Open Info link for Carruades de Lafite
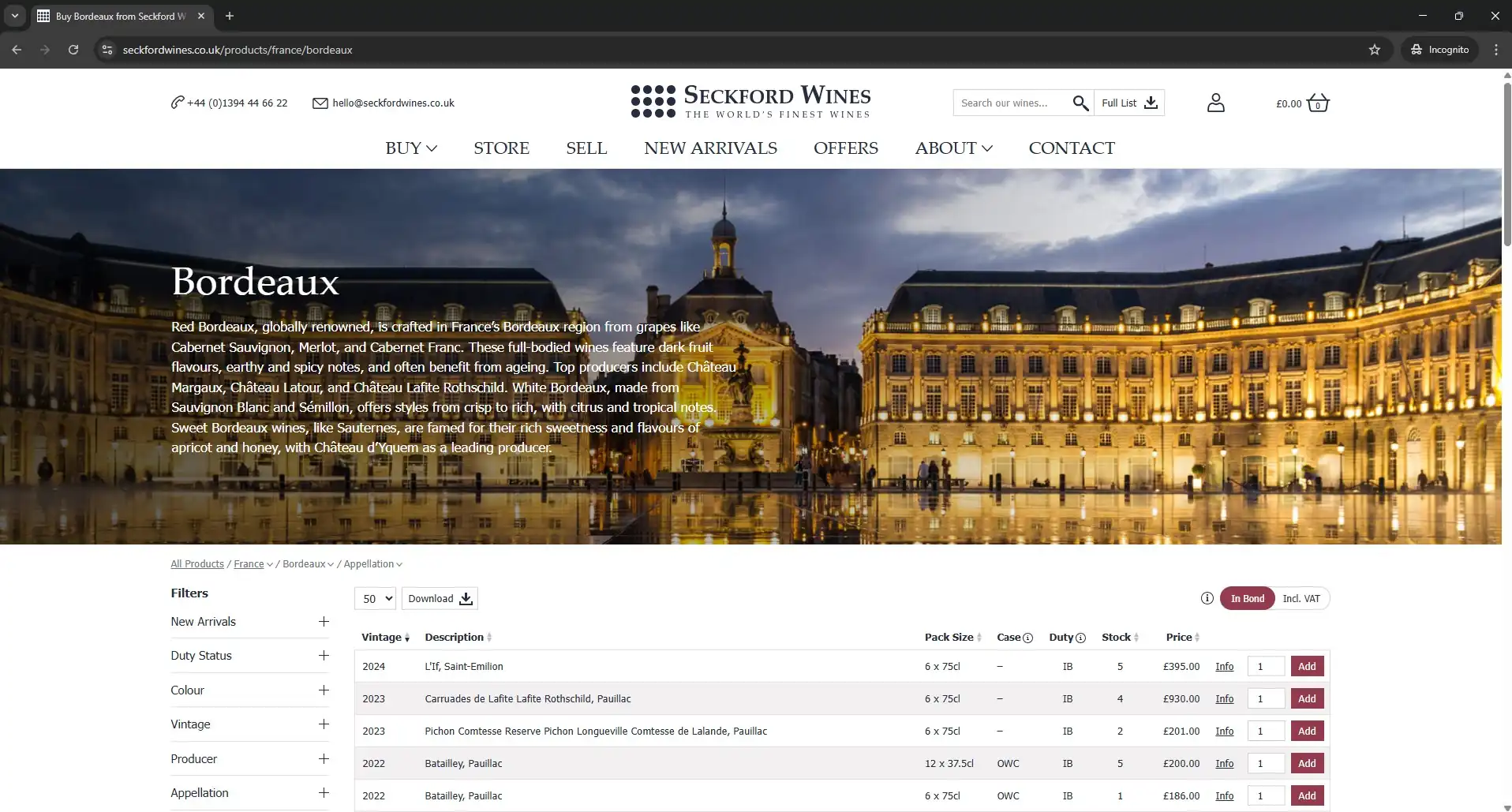Image resolution: width=1512 pixels, height=812 pixels. tap(1224, 699)
